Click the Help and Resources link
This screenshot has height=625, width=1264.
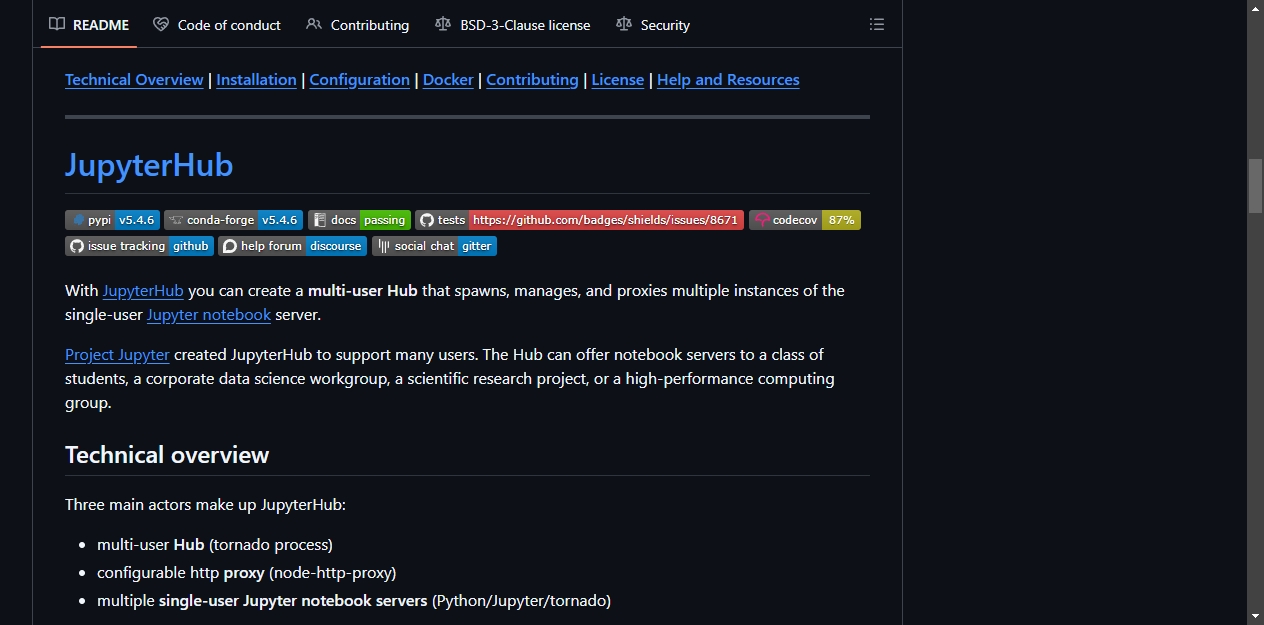pos(728,80)
